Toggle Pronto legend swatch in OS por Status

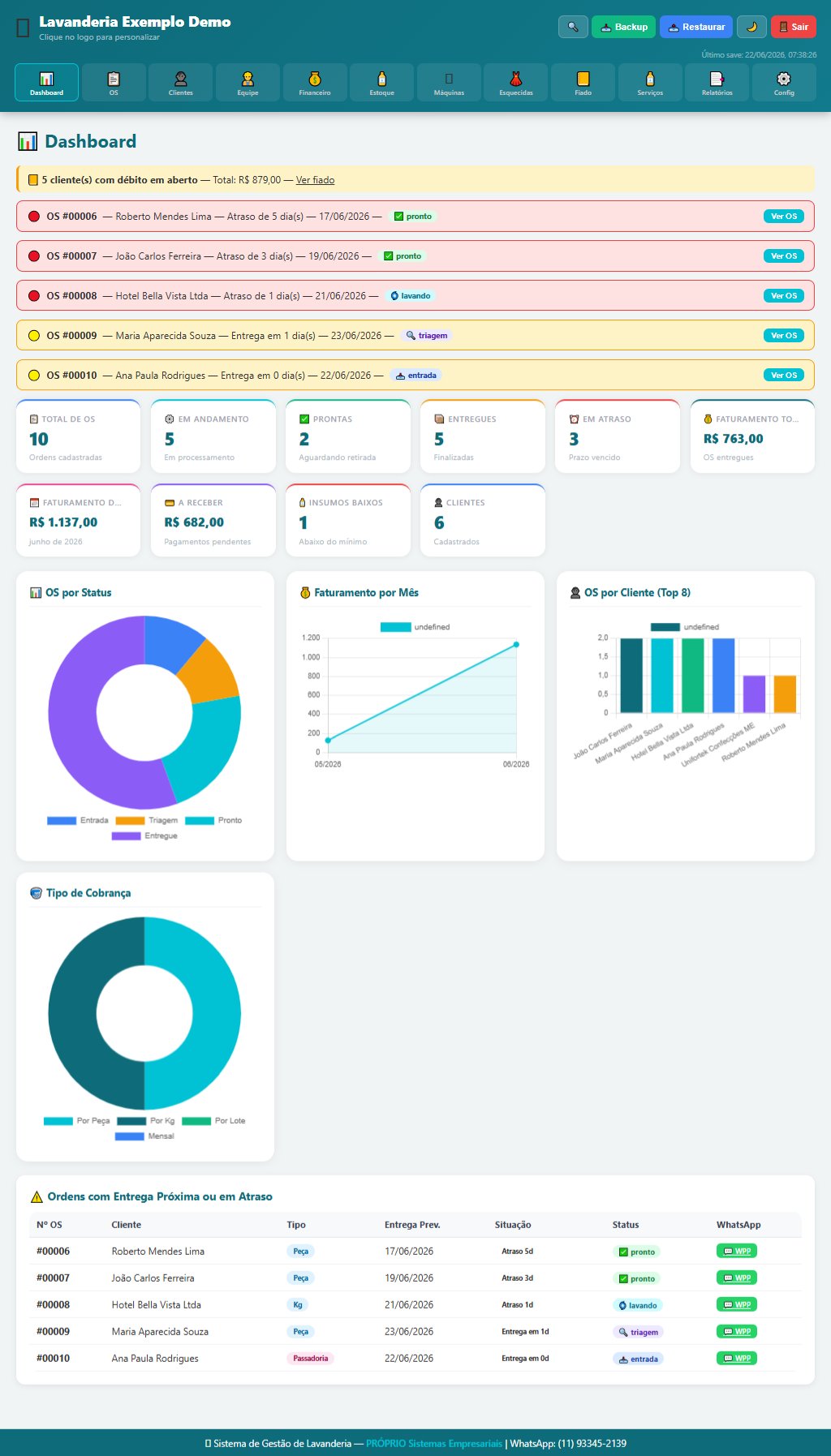200,821
